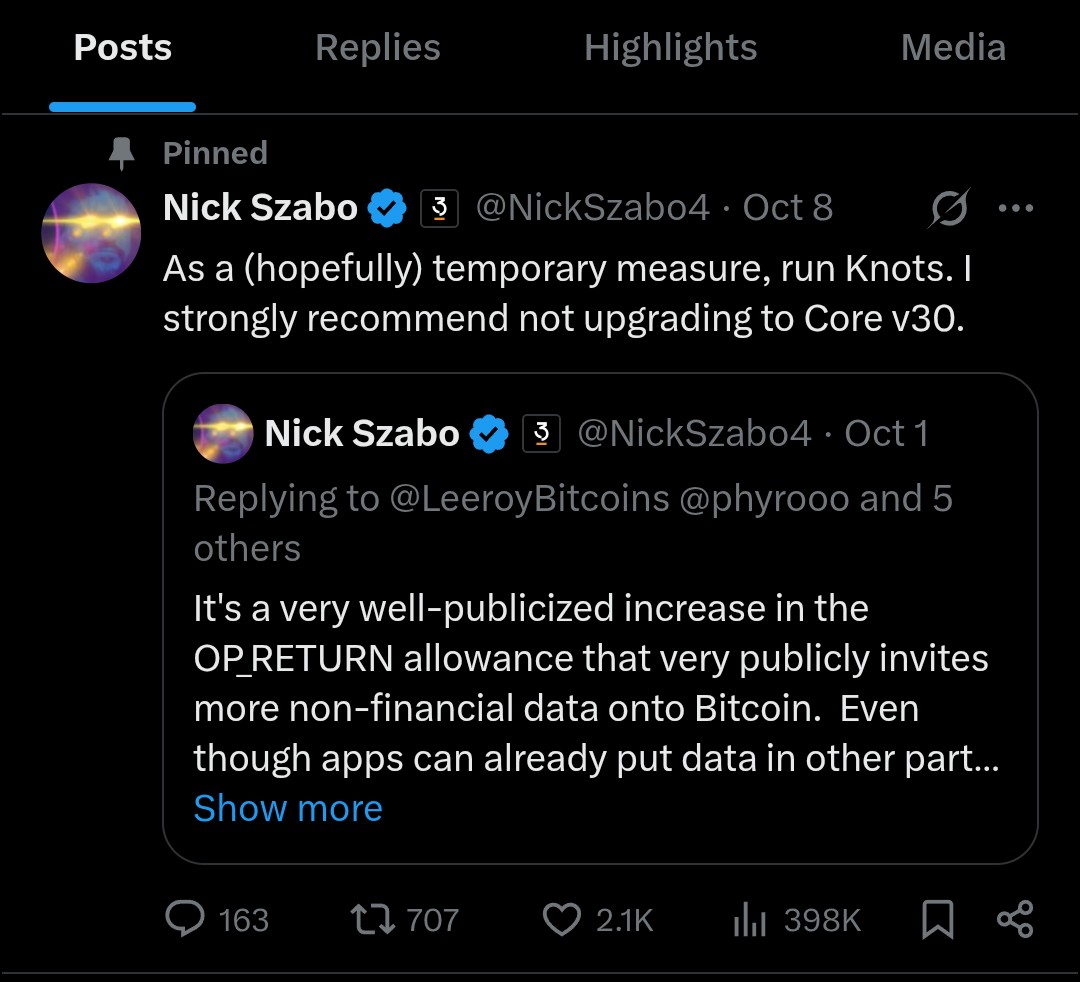This screenshot has height=982, width=1080.
Task: Switch to the Replies tab
Action: coord(378,48)
